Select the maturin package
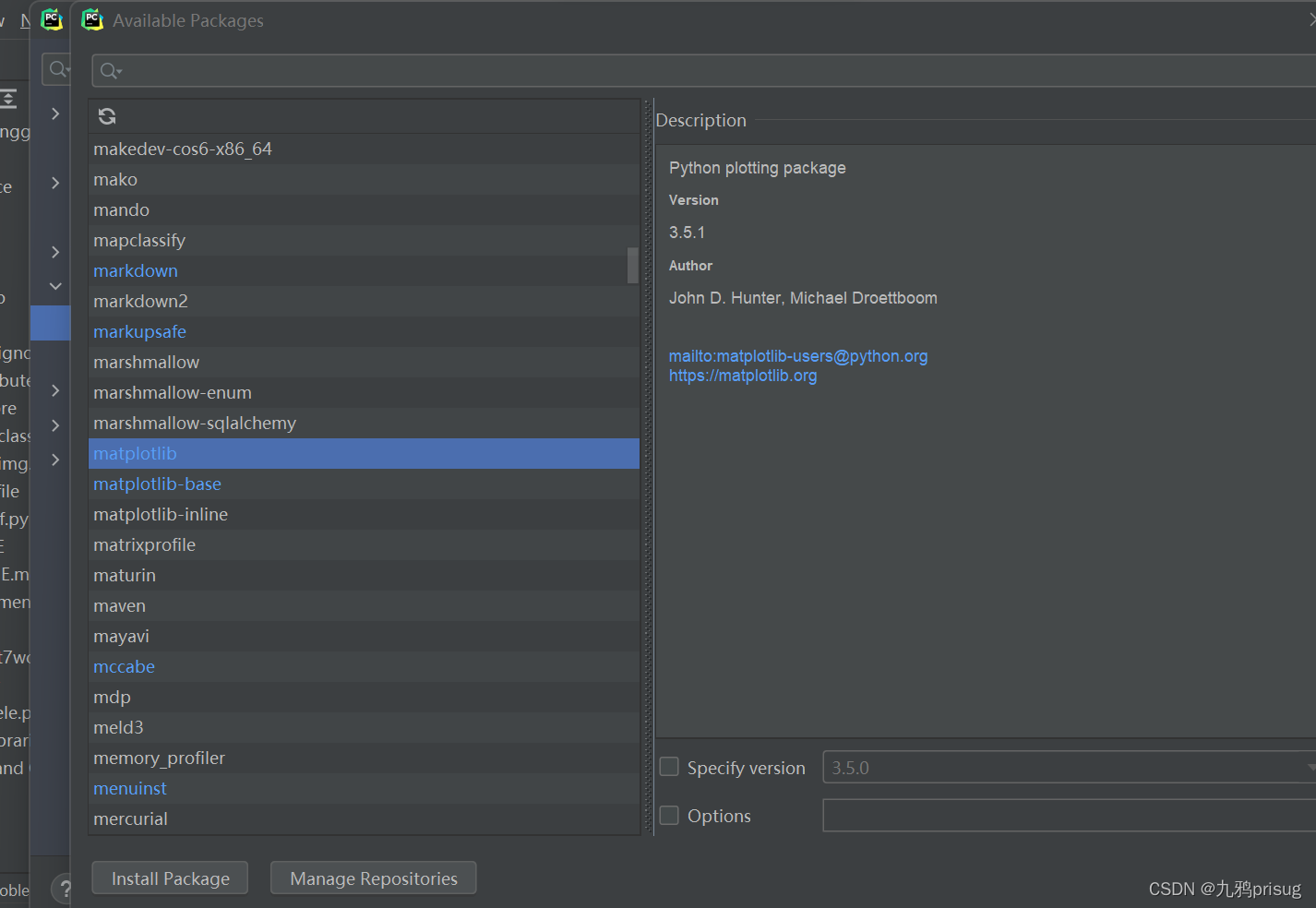Viewport: 1316px width, 908px height. 365,575
